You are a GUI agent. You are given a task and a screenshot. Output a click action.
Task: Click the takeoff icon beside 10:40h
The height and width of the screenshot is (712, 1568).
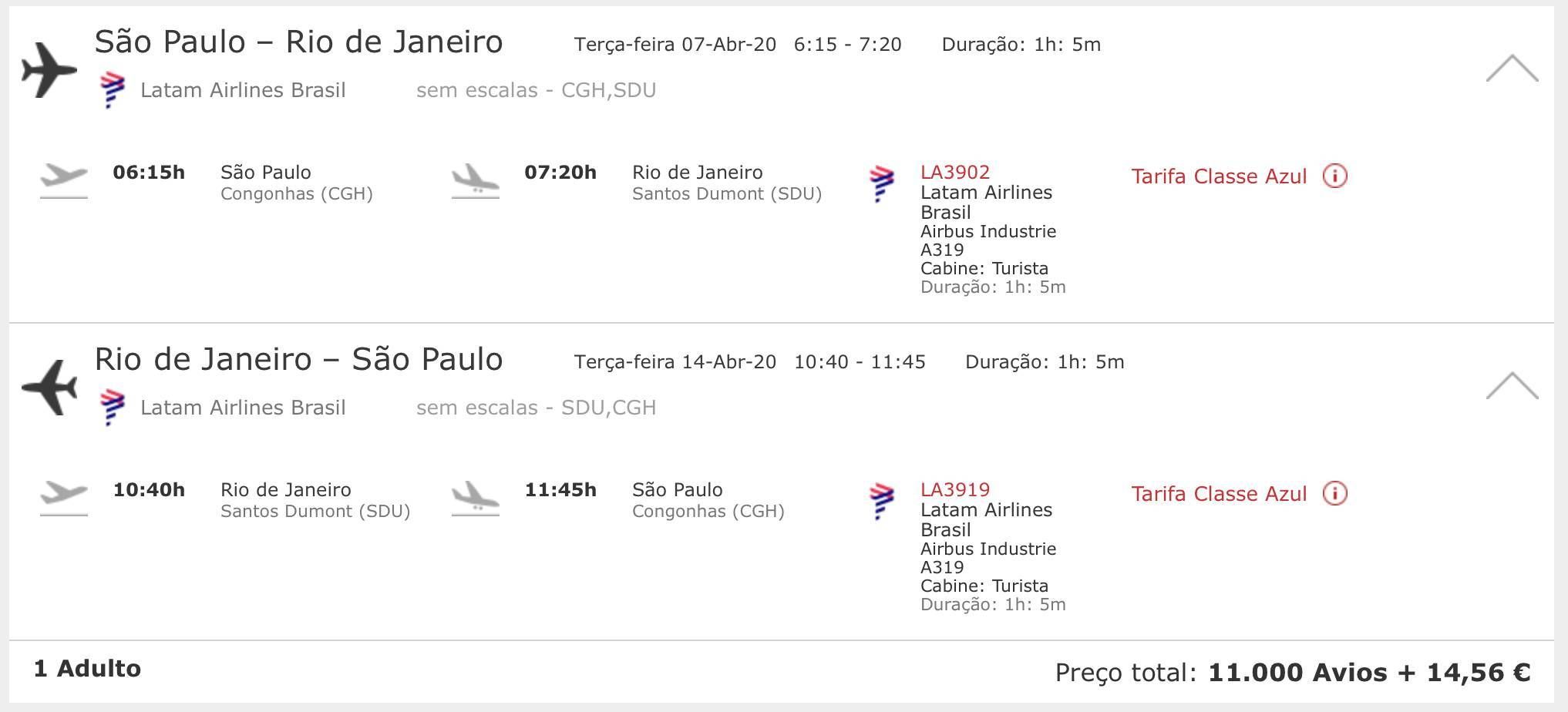point(64,498)
